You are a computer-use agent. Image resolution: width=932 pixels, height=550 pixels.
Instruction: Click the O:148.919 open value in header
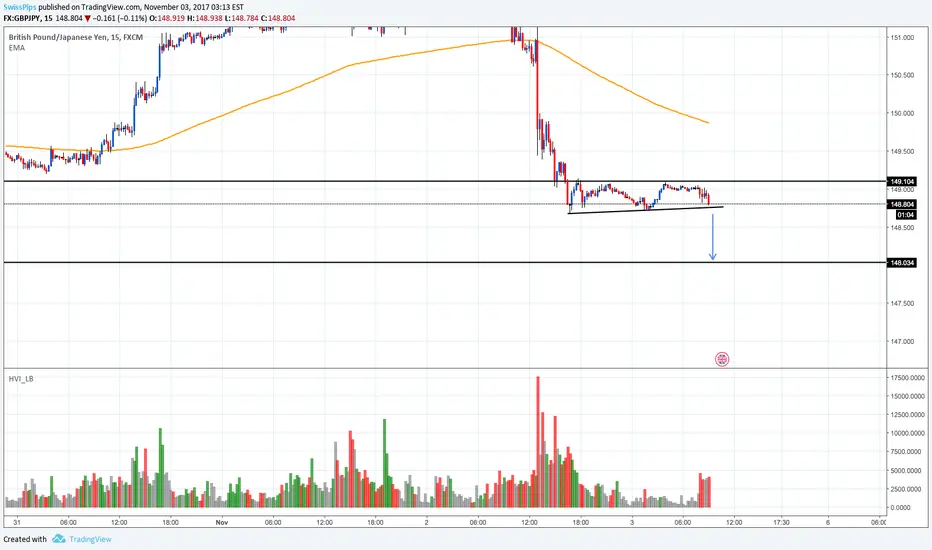click(x=166, y=18)
